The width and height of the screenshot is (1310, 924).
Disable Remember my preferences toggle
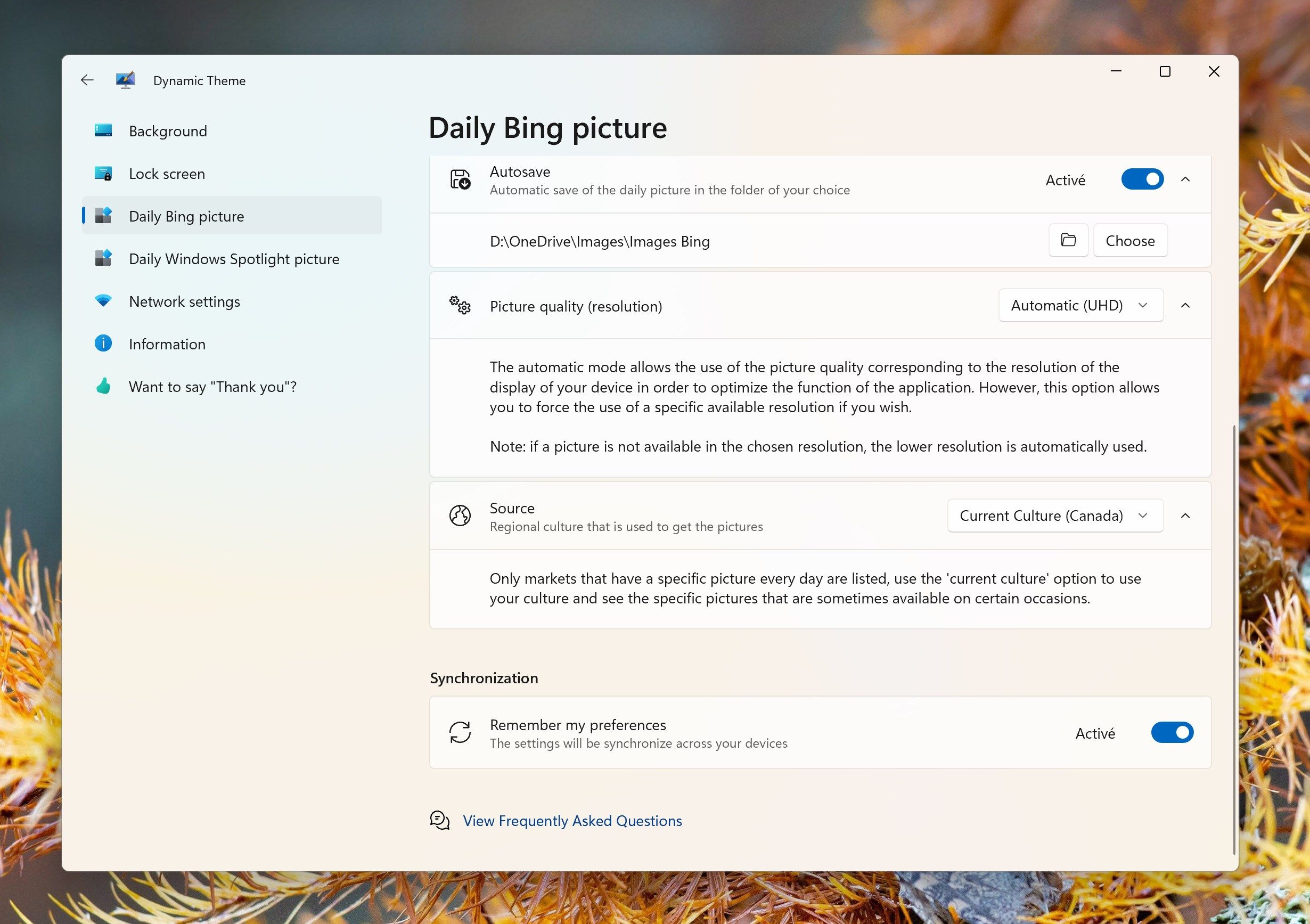pos(1173,733)
